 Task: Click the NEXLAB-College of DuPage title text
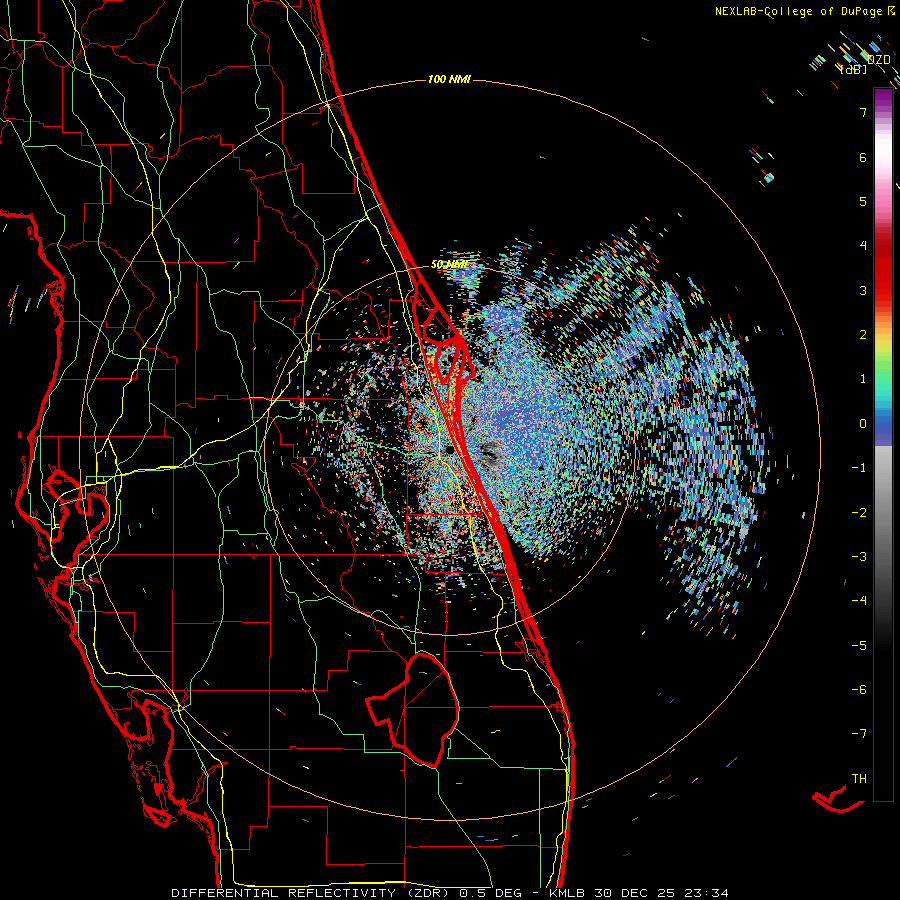798,11
